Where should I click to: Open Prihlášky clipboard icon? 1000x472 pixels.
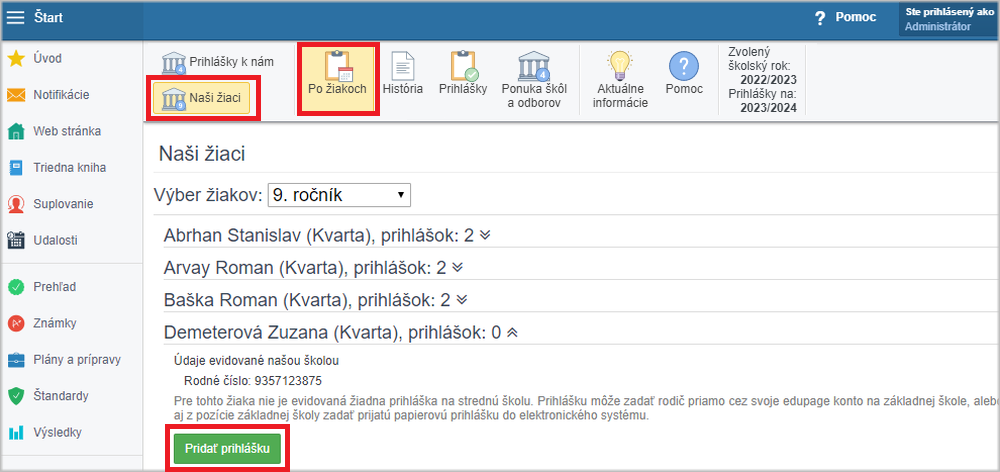[x=463, y=64]
